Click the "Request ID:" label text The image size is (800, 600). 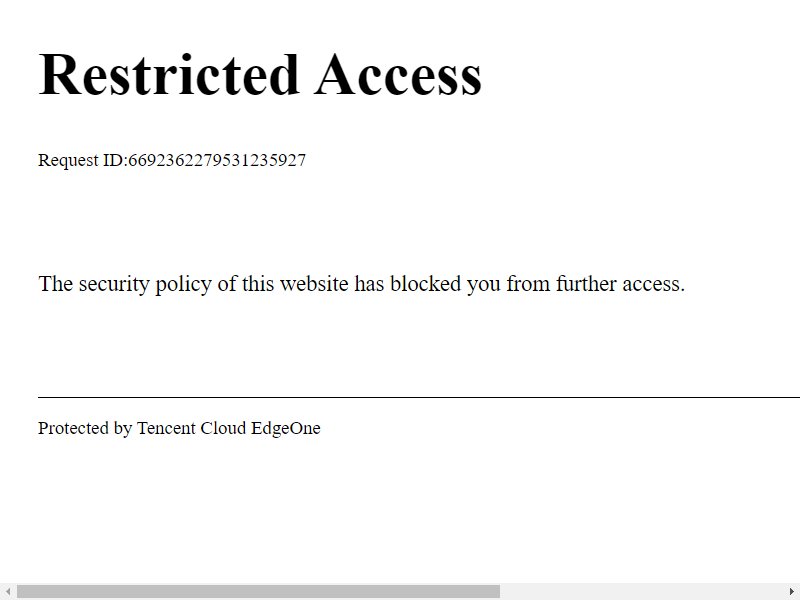point(83,160)
